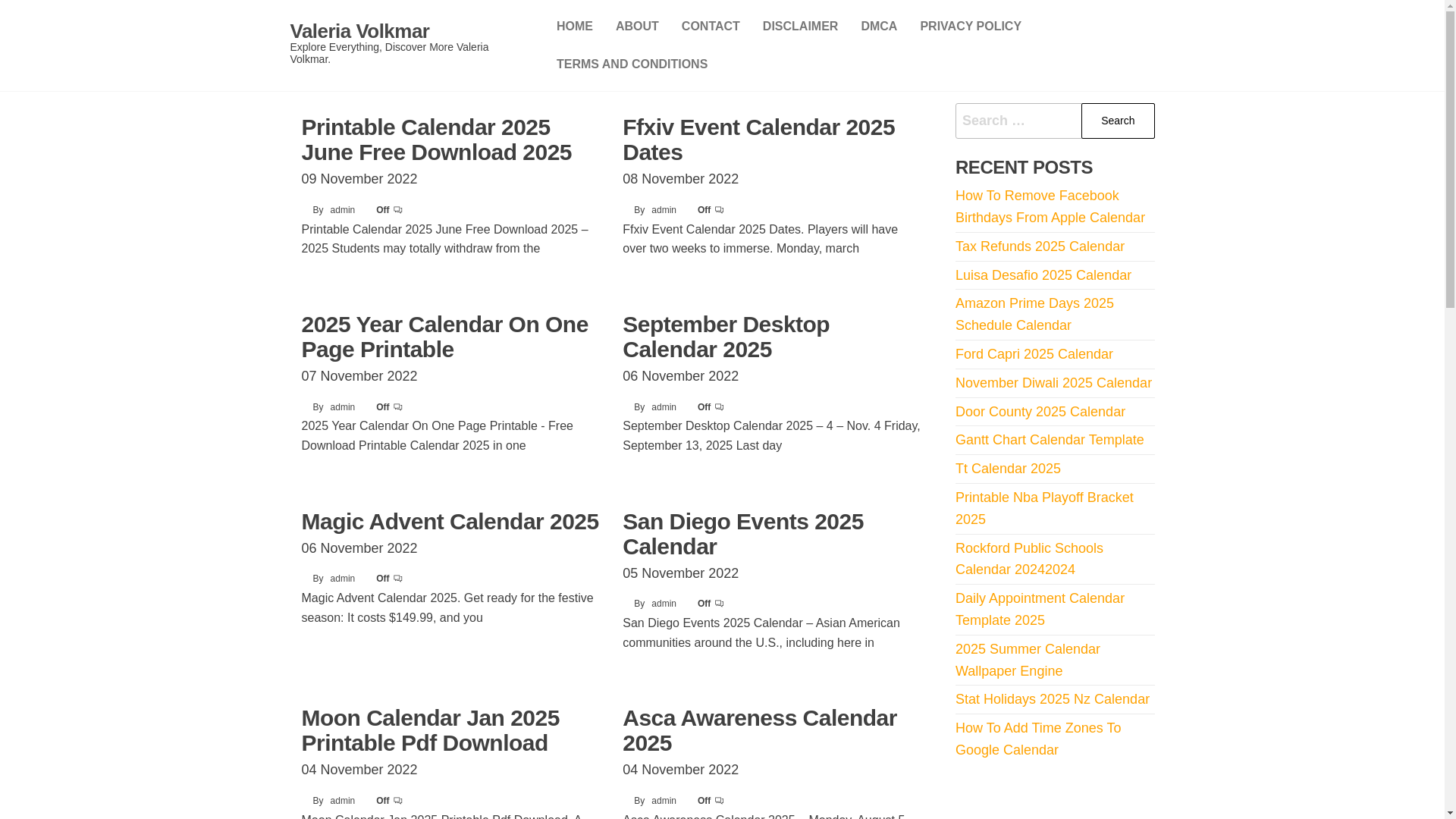Image resolution: width=1456 pixels, height=819 pixels.
Task: Click comment icon under Magic Advent Calendar post
Action: point(398,579)
